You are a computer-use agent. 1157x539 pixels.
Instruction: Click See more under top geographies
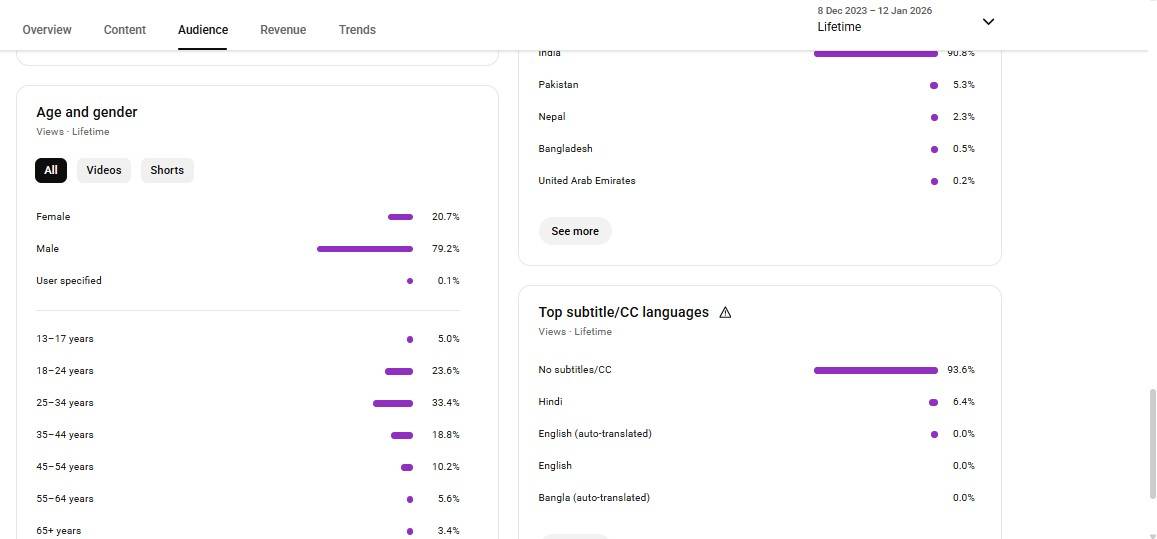[x=575, y=231]
